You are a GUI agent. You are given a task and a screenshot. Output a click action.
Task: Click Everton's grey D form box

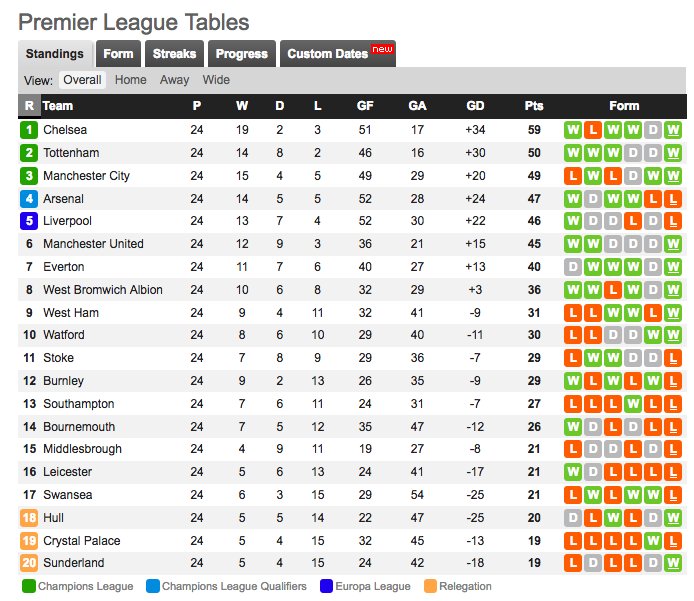point(572,267)
